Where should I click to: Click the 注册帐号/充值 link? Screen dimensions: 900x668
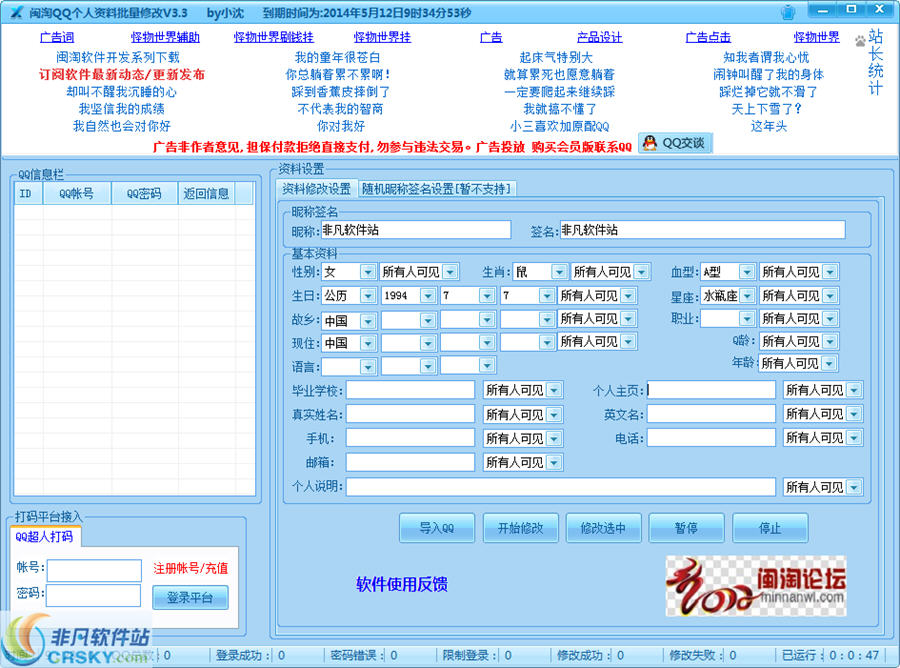click(x=190, y=568)
